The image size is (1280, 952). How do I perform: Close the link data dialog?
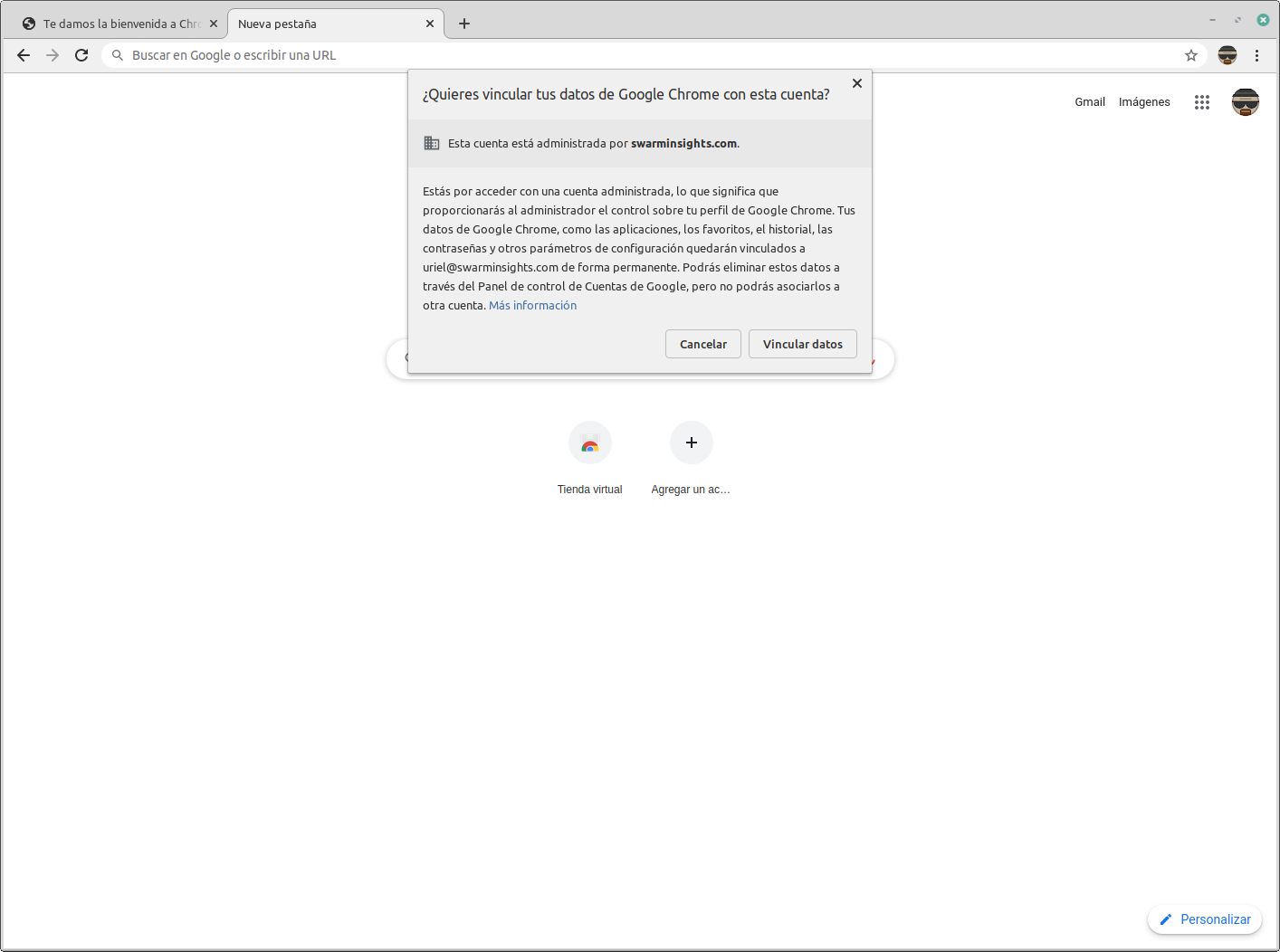[857, 83]
